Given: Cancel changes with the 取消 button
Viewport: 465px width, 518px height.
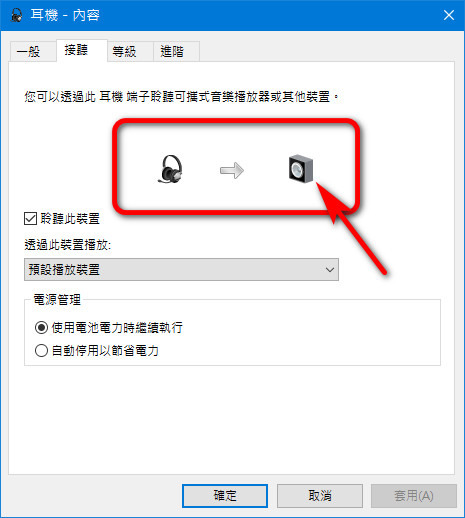Looking at the screenshot, I should [x=320, y=496].
